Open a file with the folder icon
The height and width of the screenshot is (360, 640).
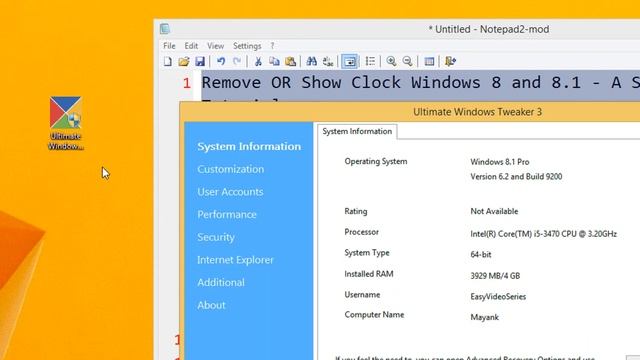184,62
